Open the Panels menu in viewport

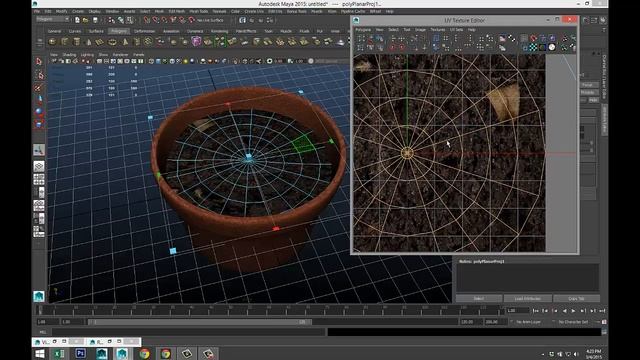coord(139,54)
